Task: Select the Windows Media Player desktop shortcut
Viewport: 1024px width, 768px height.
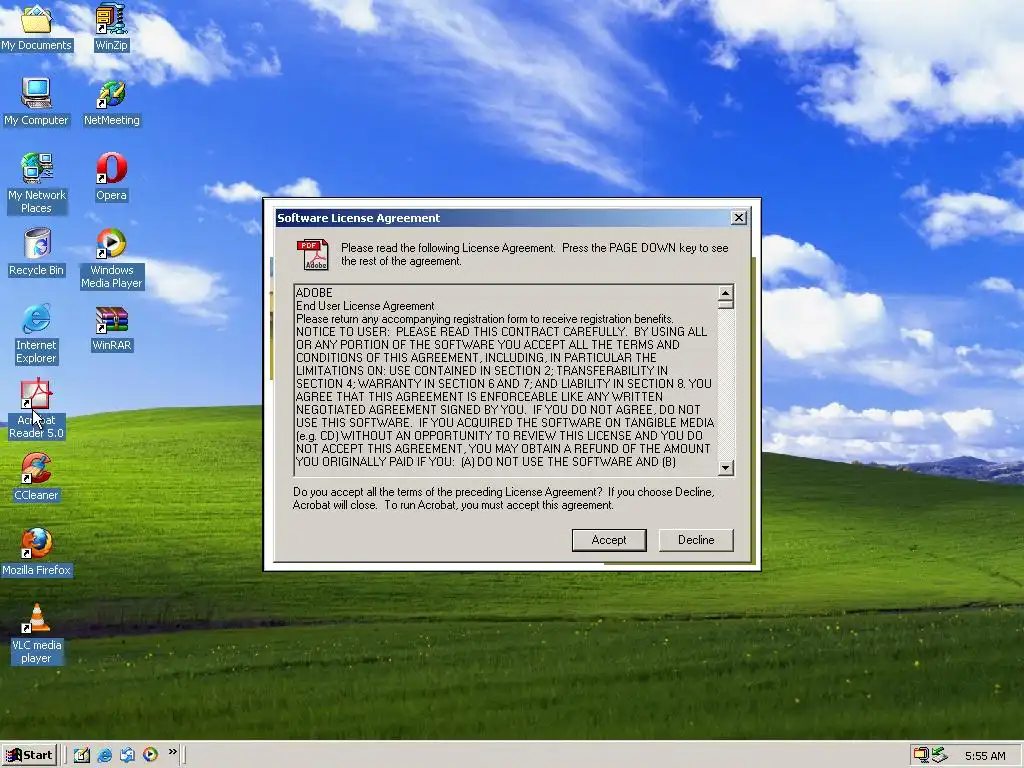Action: (112, 259)
